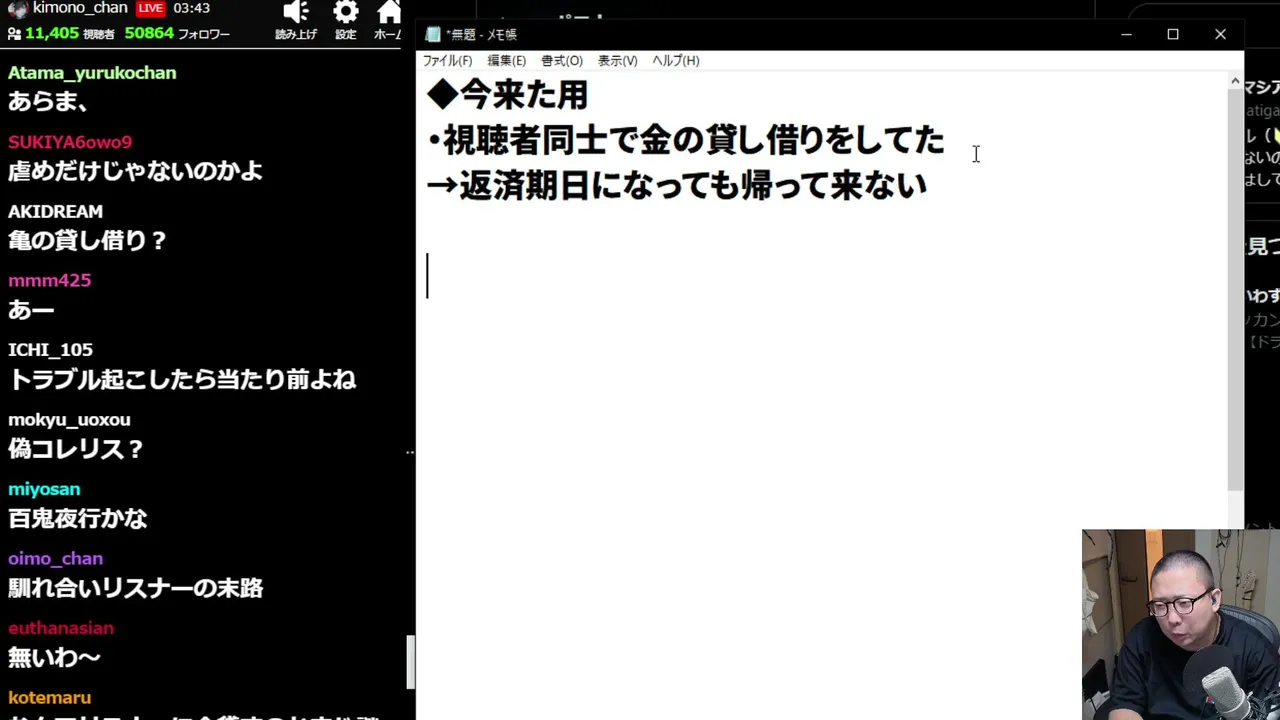This screenshot has height=720, width=1280.
Task: Click the viewers people icon beside 11,405
Action: (x=14, y=33)
